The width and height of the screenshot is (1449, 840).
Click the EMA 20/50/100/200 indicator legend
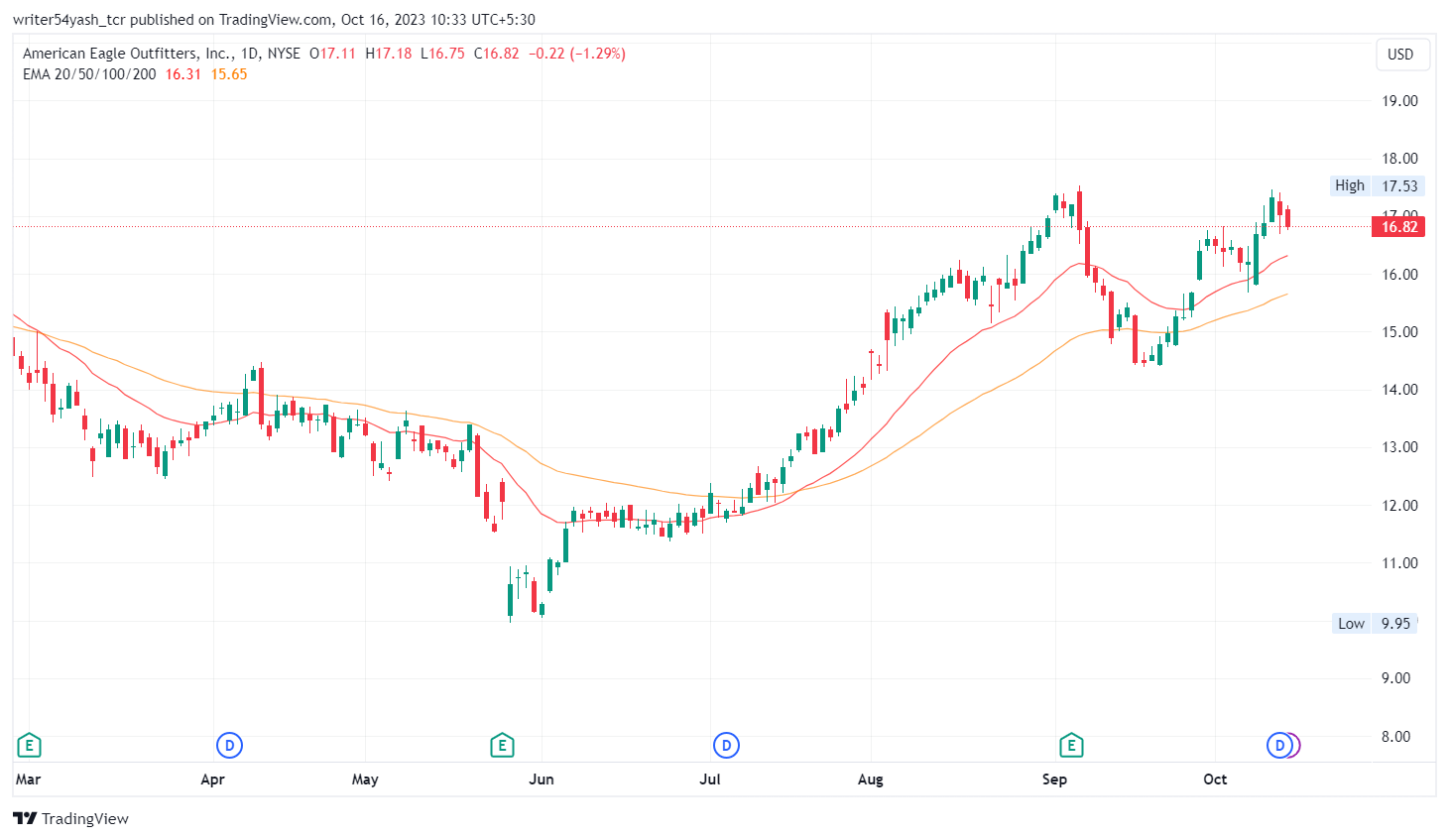coord(89,74)
